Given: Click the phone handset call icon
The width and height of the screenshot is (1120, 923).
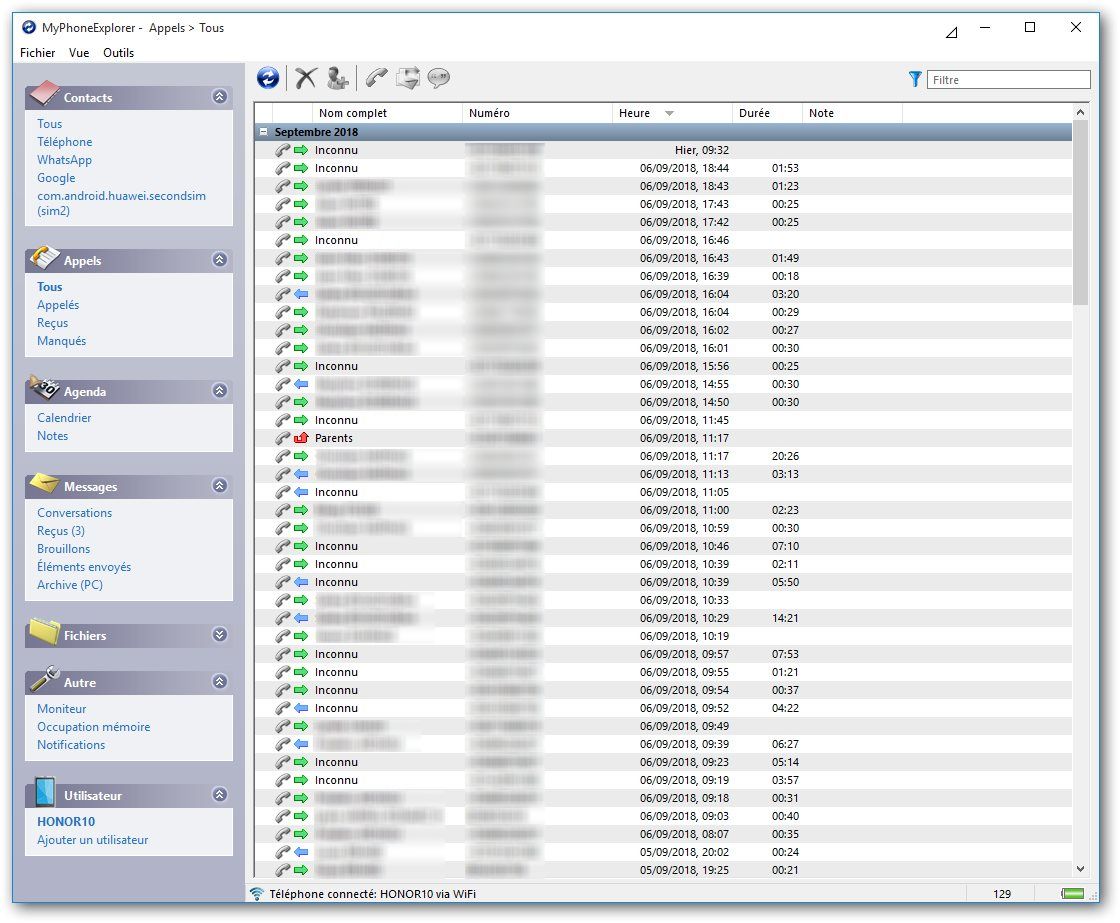Looking at the screenshot, I should coord(376,78).
